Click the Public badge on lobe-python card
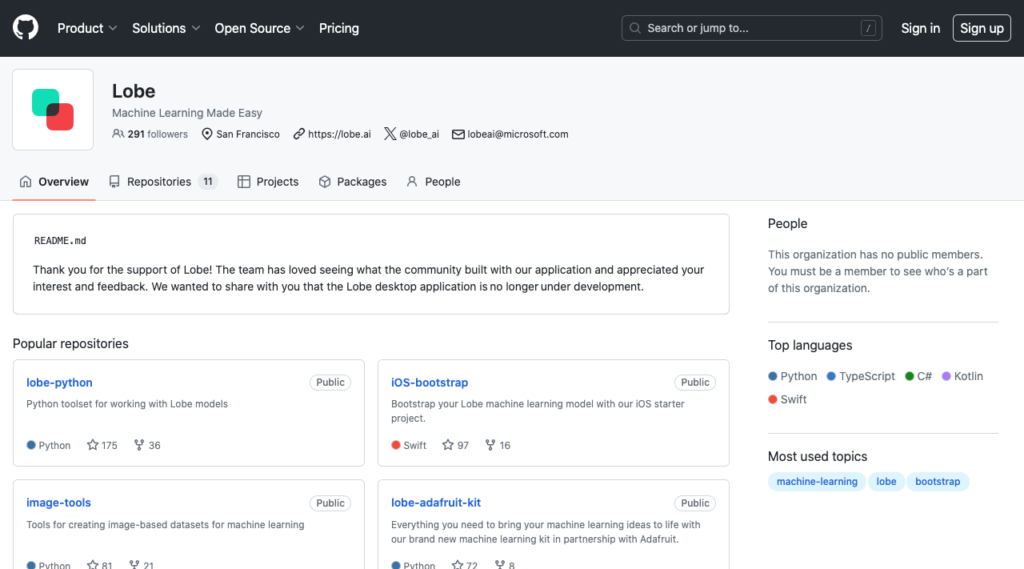The width and height of the screenshot is (1024, 569). point(330,382)
